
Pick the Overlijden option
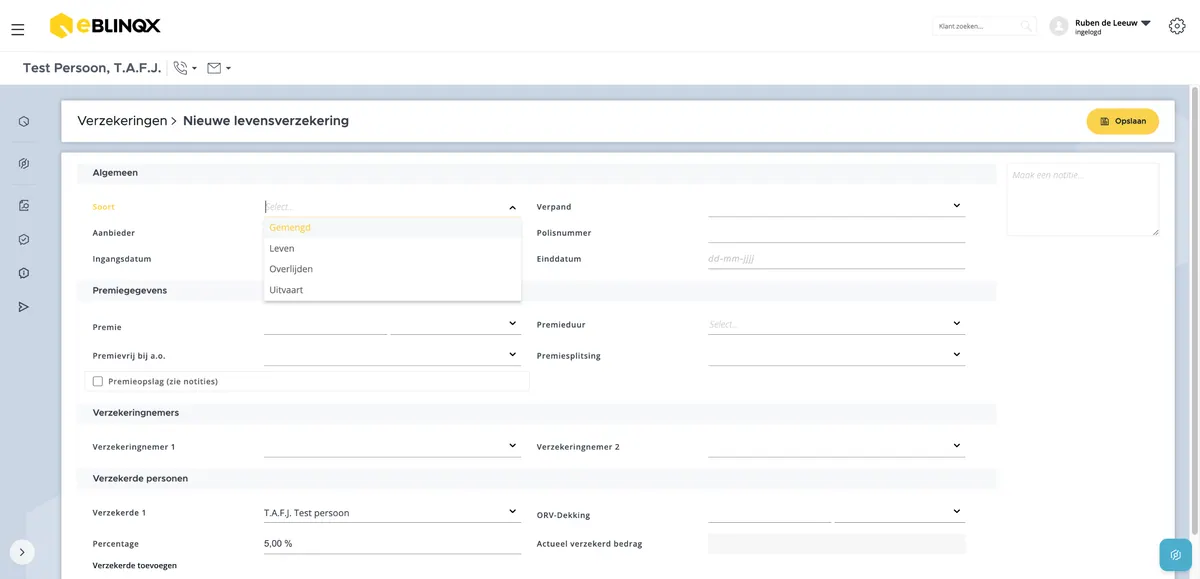point(392,269)
